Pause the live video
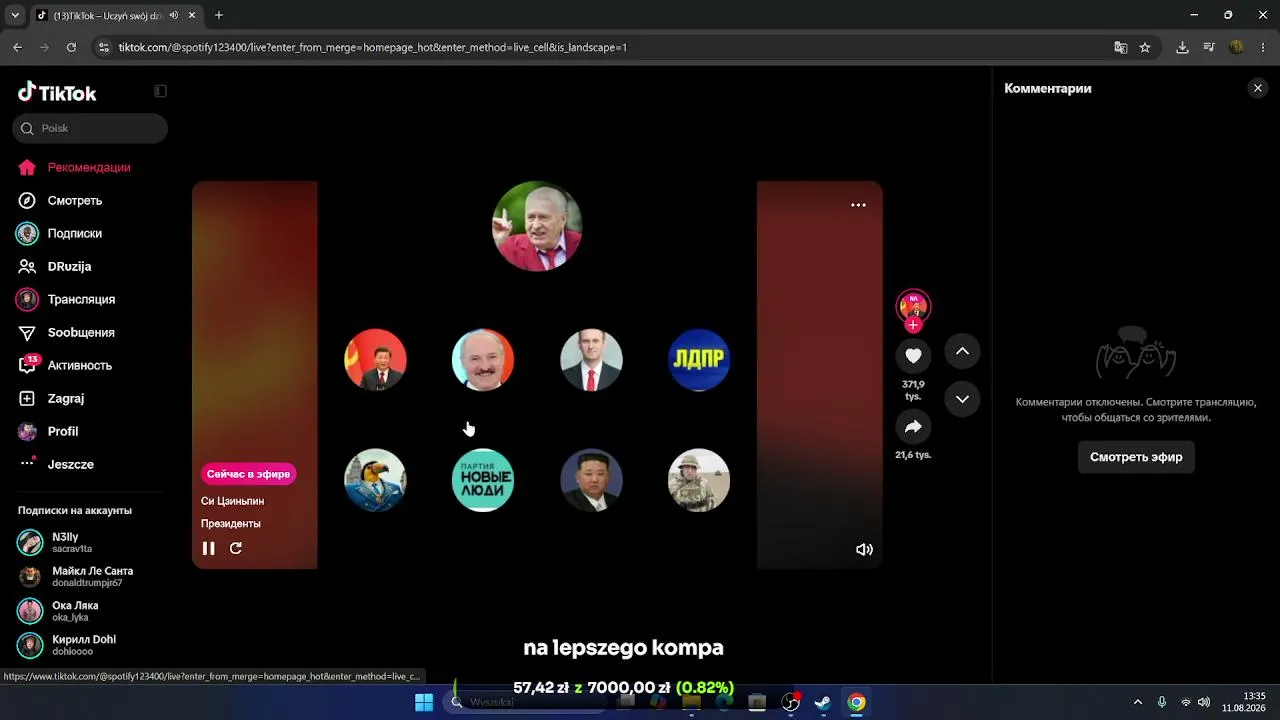Image resolution: width=1280 pixels, height=720 pixels. (x=209, y=548)
